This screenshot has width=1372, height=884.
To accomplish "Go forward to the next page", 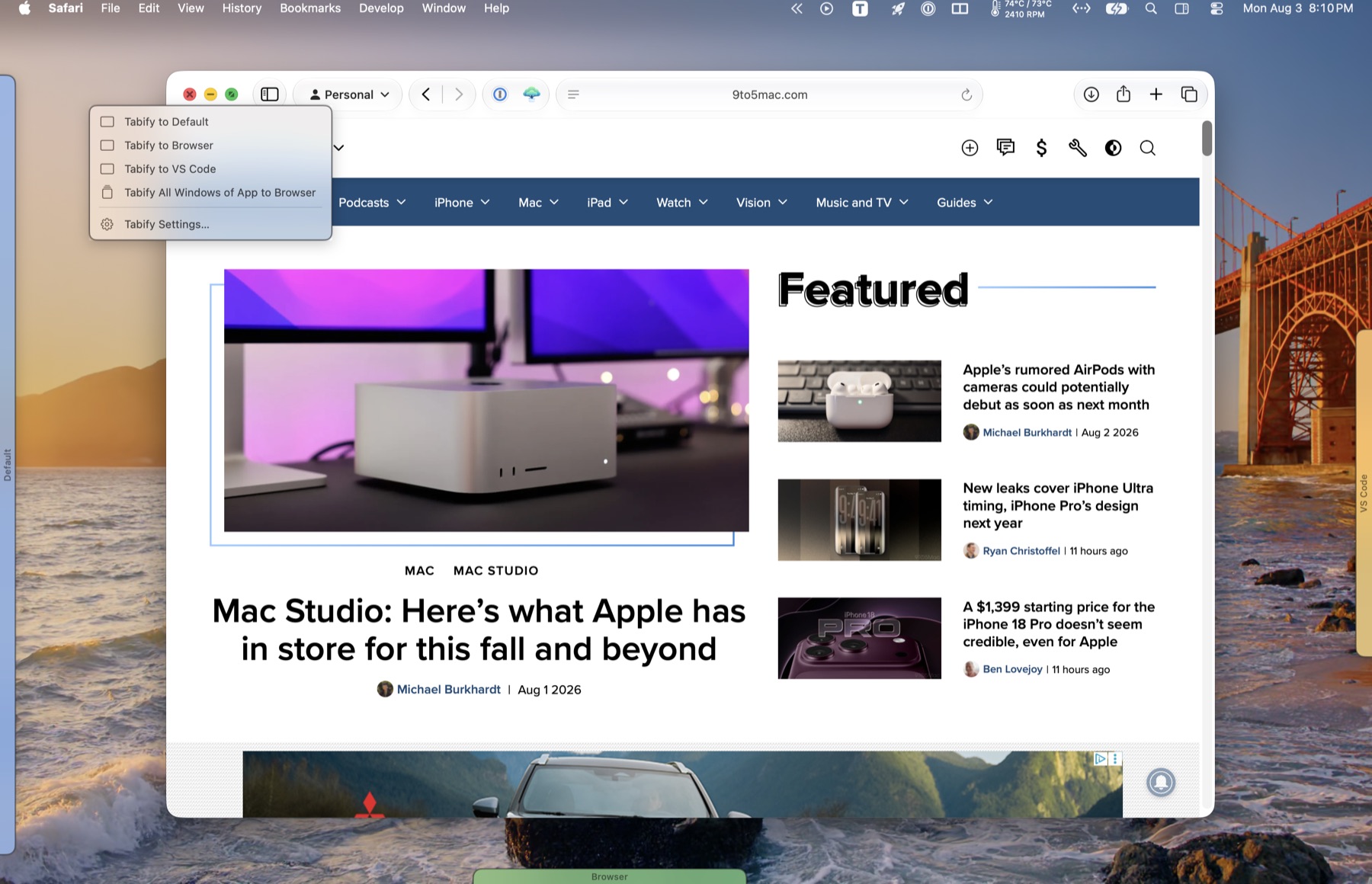I will (x=459, y=94).
